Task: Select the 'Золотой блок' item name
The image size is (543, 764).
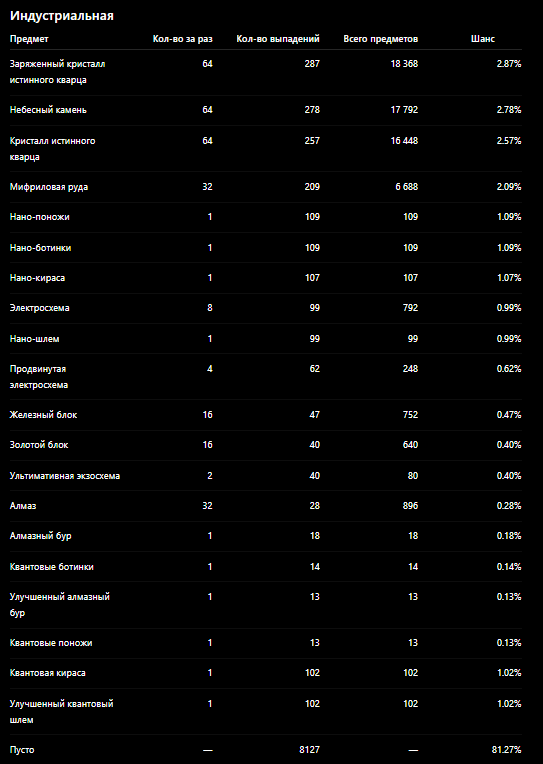Action: click(x=39, y=445)
